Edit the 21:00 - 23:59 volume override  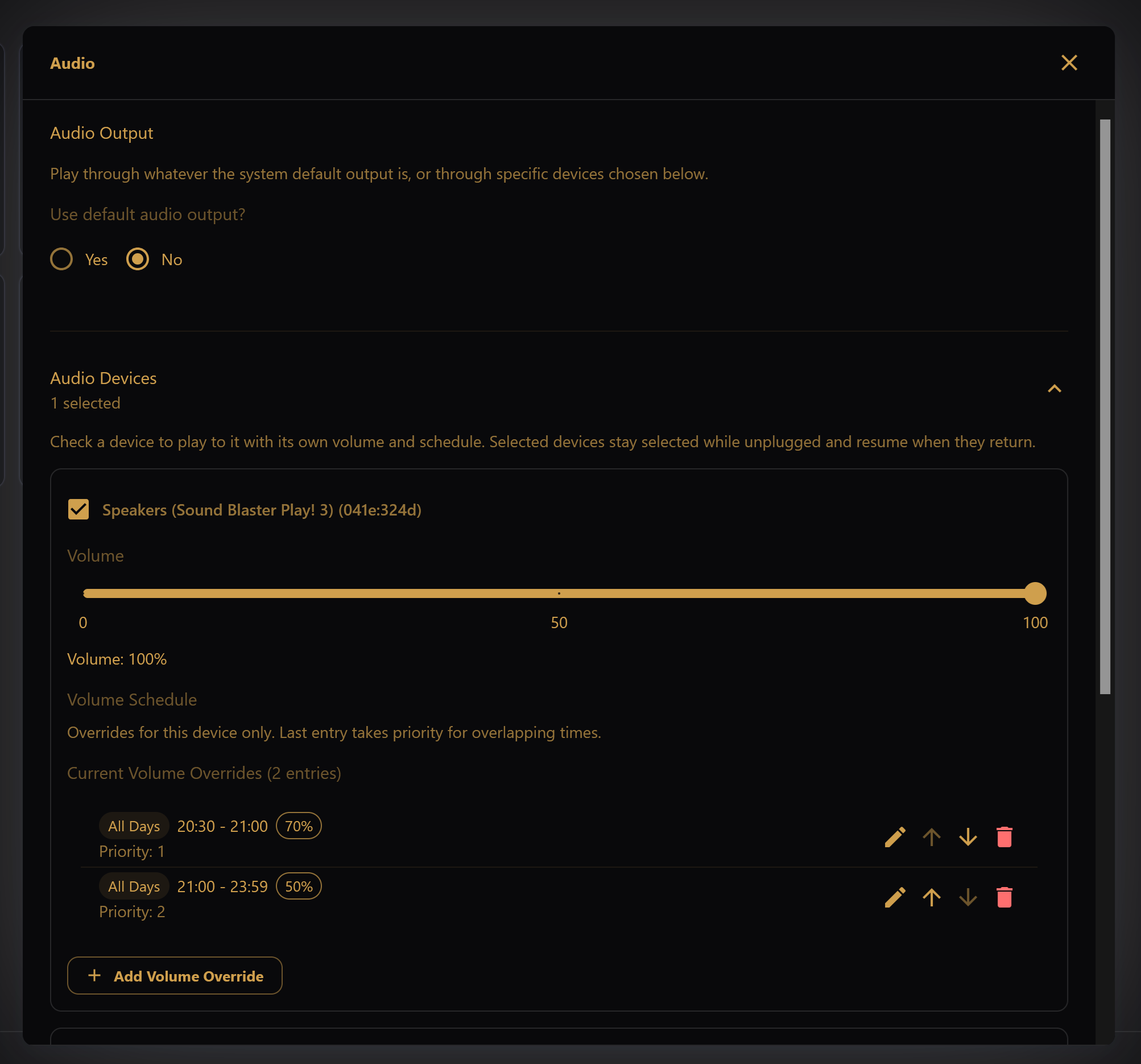point(895,897)
